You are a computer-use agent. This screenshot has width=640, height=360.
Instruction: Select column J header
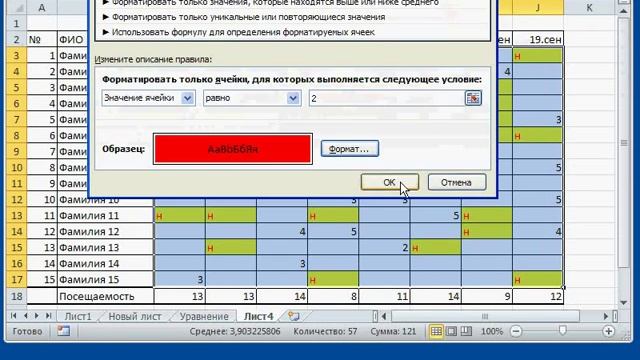[x=538, y=8]
